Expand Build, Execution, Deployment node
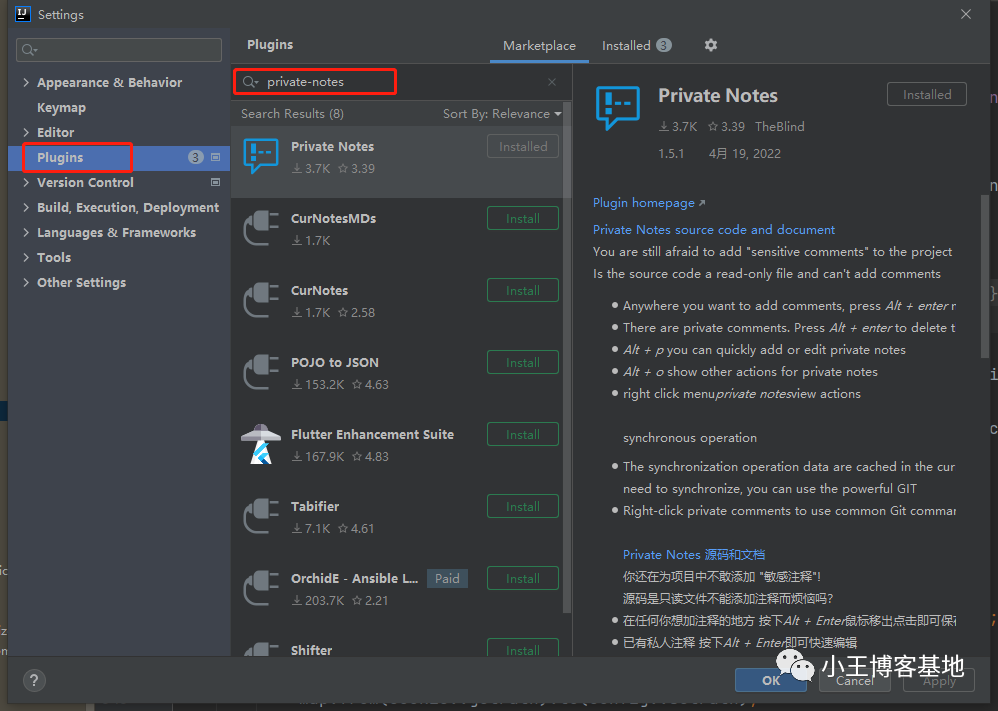Viewport: 998px width, 711px height. tap(26, 208)
